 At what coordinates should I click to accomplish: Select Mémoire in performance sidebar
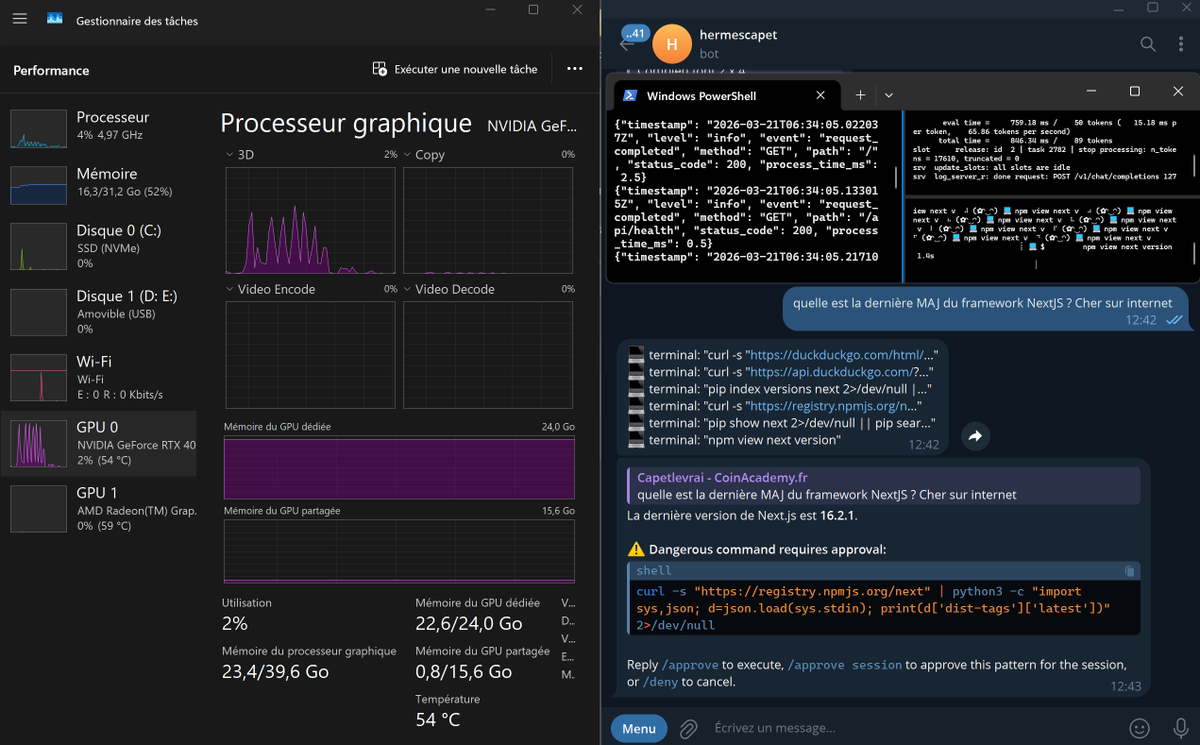click(100, 183)
